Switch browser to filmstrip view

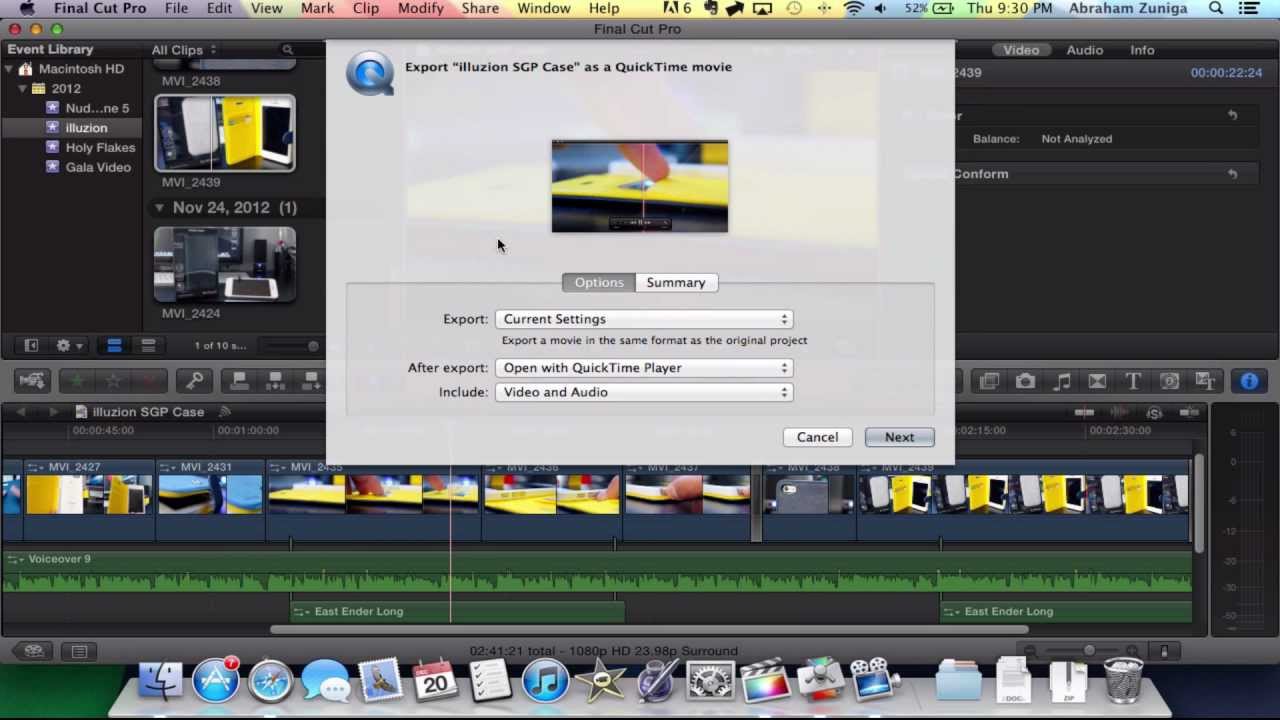(114, 346)
